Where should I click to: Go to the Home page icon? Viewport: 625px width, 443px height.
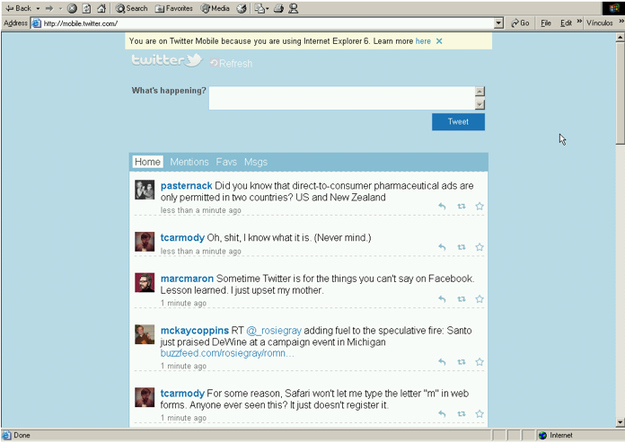[x=102, y=8]
